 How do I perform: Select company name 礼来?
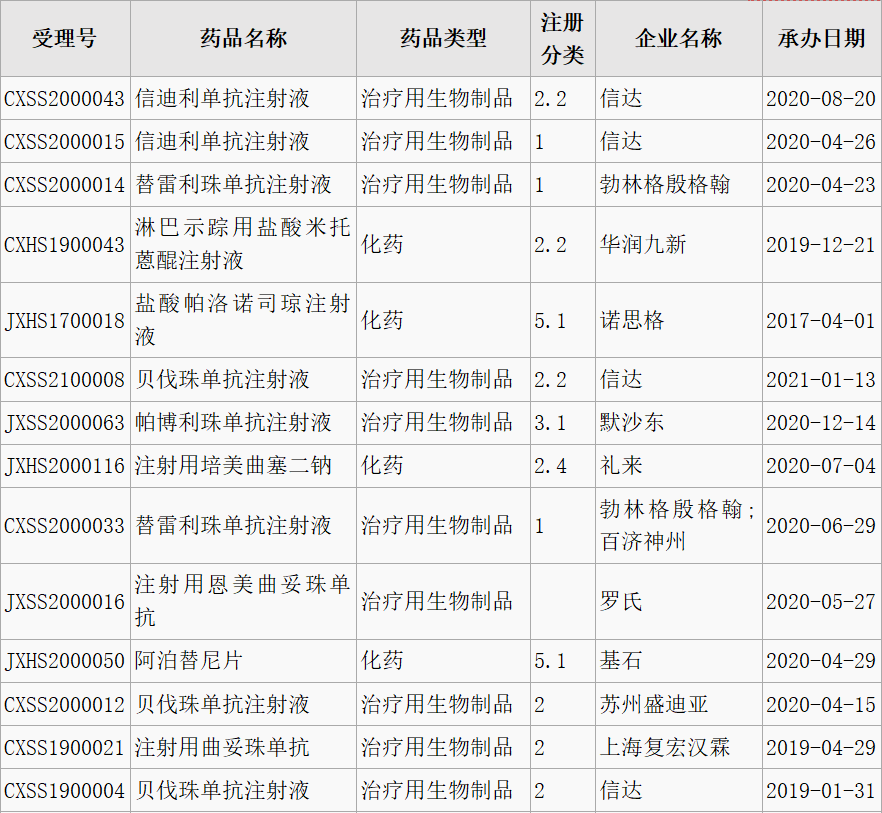(x=621, y=465)
